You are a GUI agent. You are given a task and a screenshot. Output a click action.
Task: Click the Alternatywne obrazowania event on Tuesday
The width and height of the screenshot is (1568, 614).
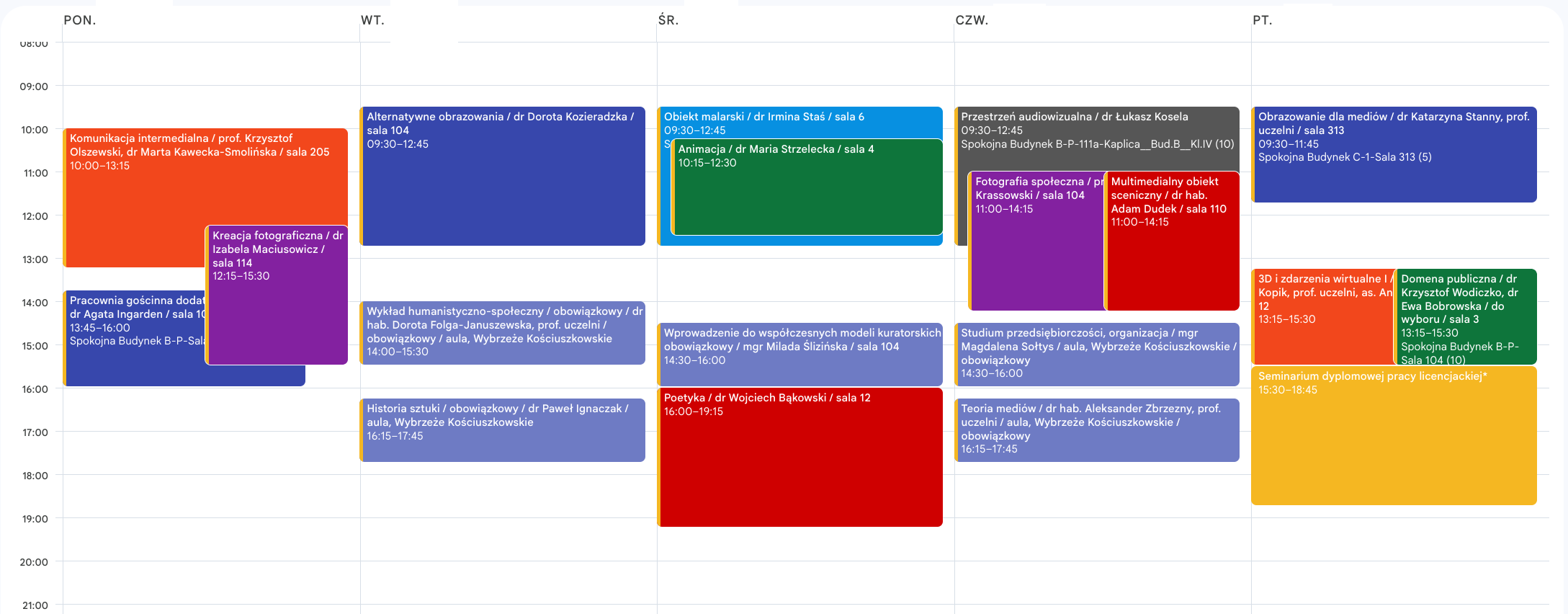pyautogui.click(x=503, y=177)
